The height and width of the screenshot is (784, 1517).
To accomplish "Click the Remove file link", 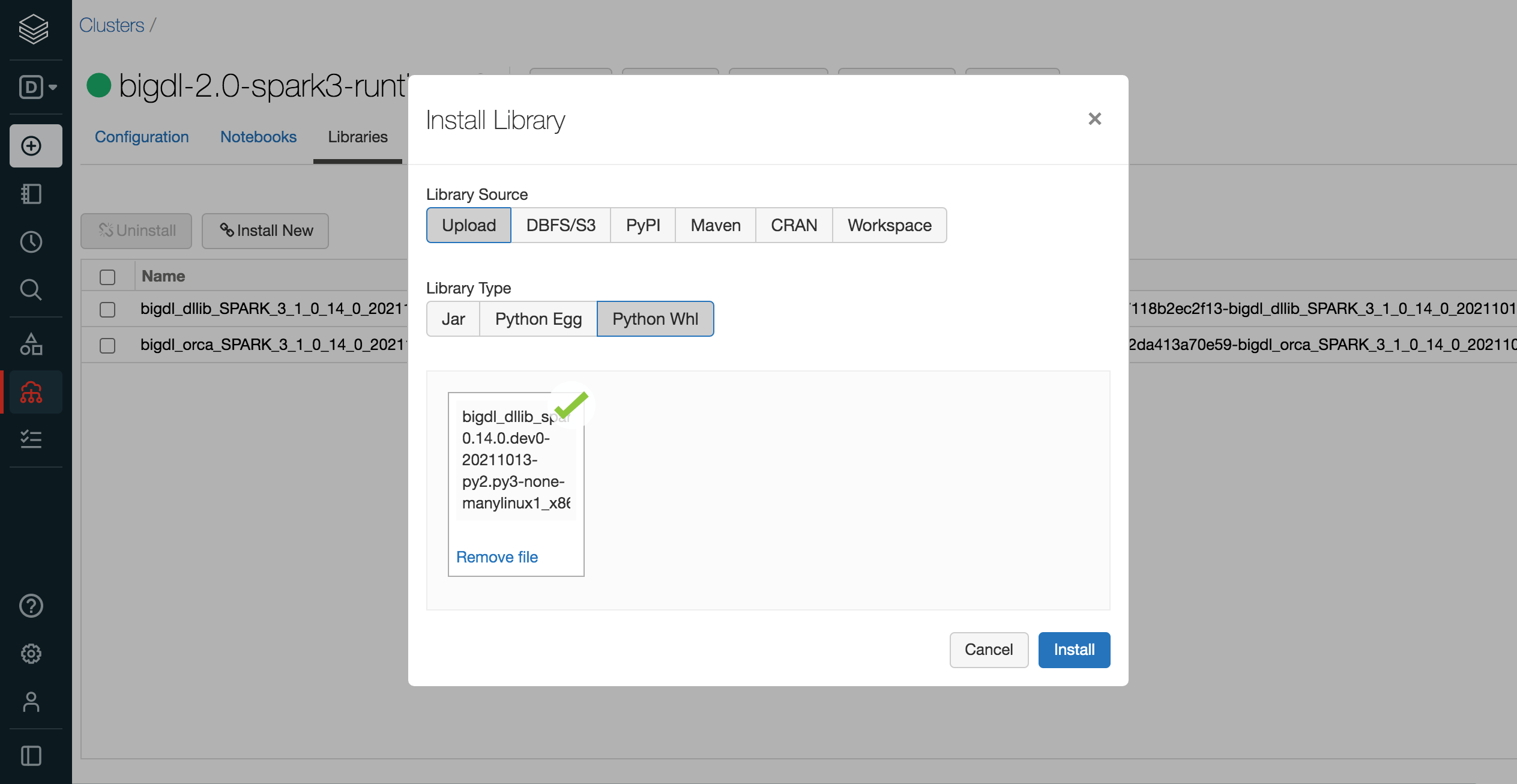I will click(x=497, y=557).
